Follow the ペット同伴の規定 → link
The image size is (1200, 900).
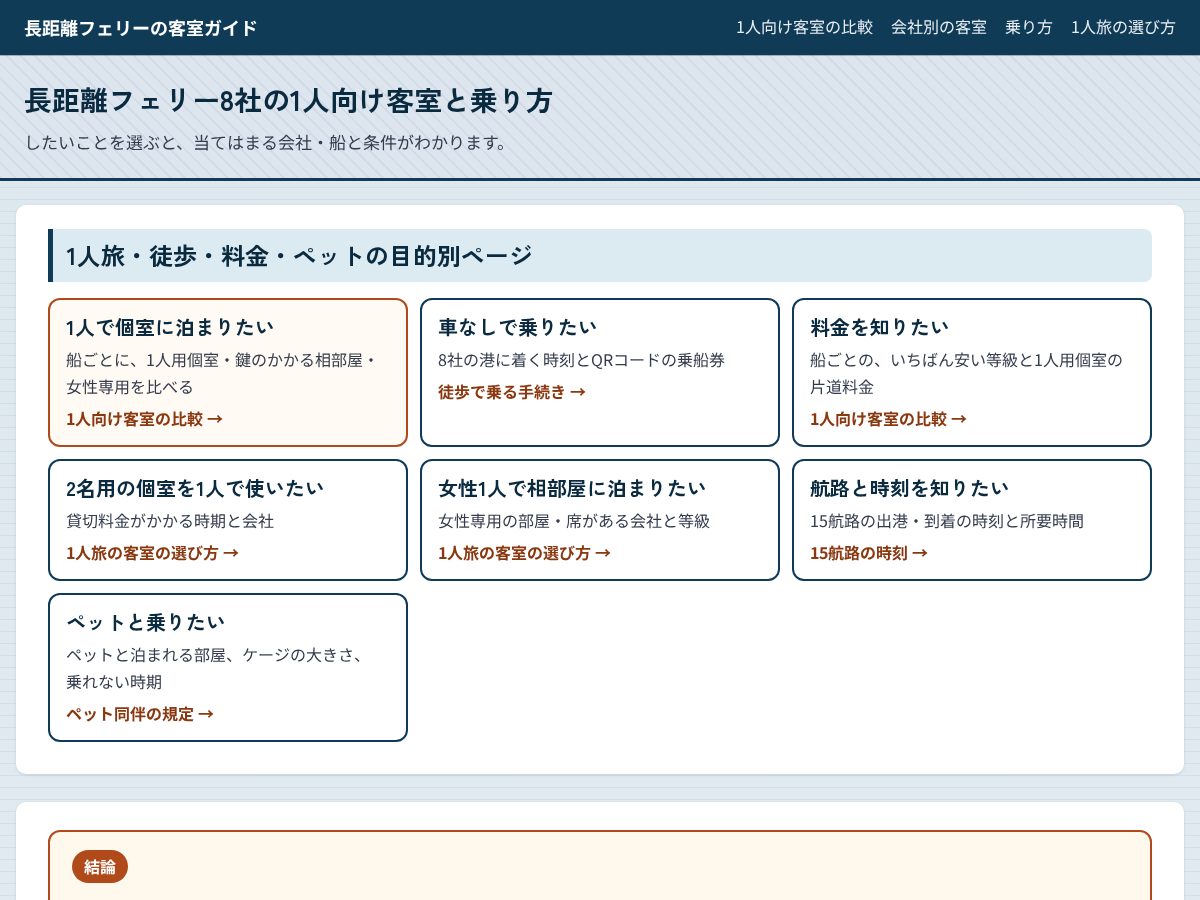tap(140, 714)
